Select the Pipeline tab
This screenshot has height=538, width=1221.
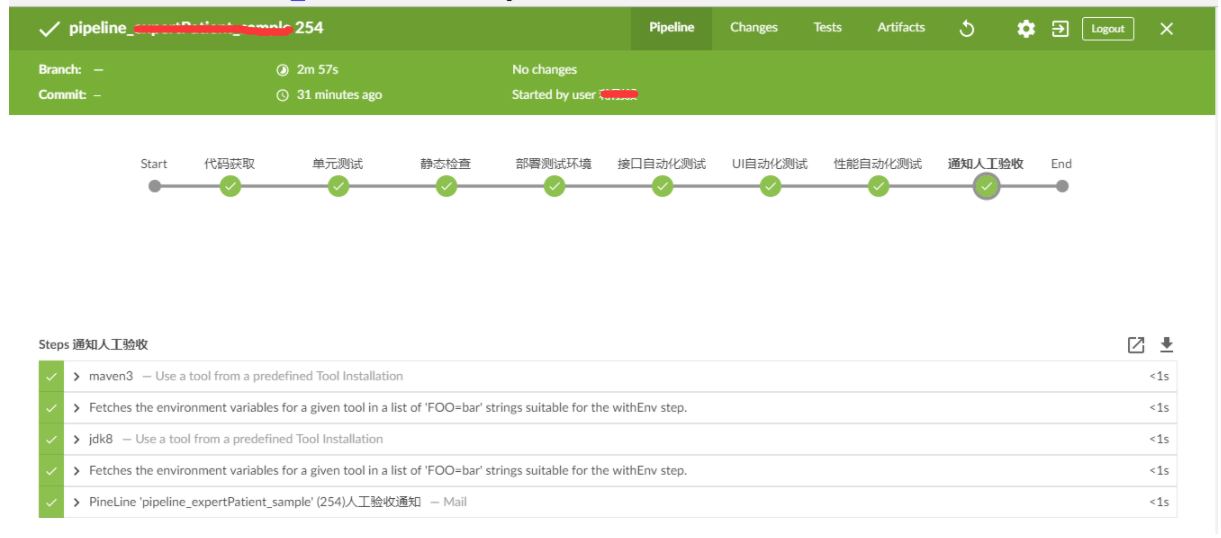point(671,28)
